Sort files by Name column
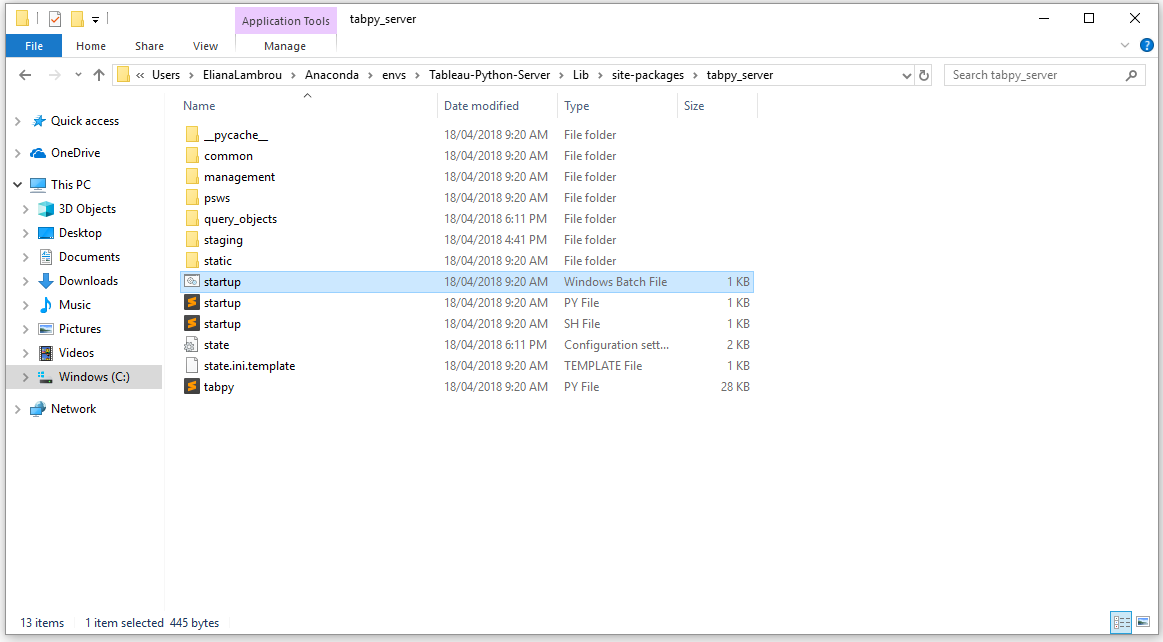This screenshot has height=642, width=1163. coord(309,105)
